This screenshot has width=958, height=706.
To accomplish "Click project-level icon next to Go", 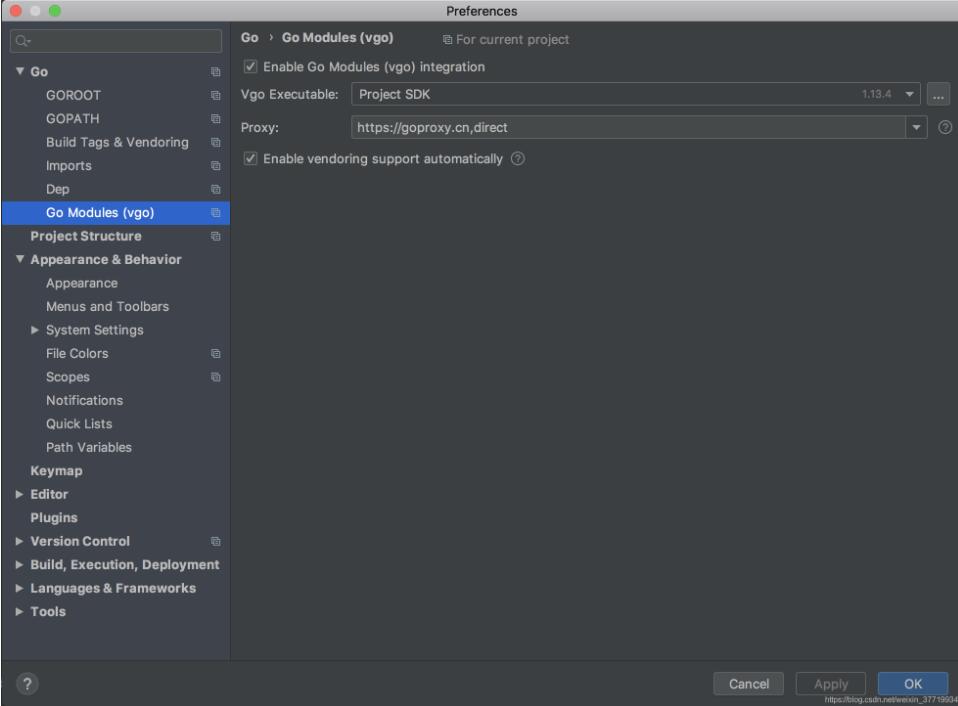I will pos(216,72).
